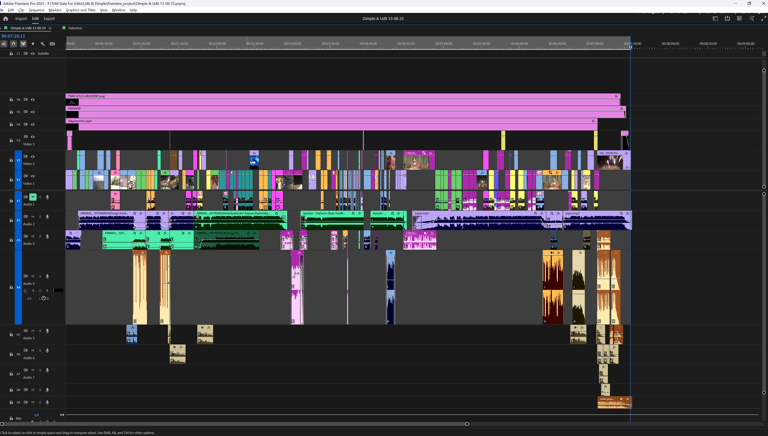Toggle Linked Selection button
This screenshot has width=768, height=436.
click(23, 44)
